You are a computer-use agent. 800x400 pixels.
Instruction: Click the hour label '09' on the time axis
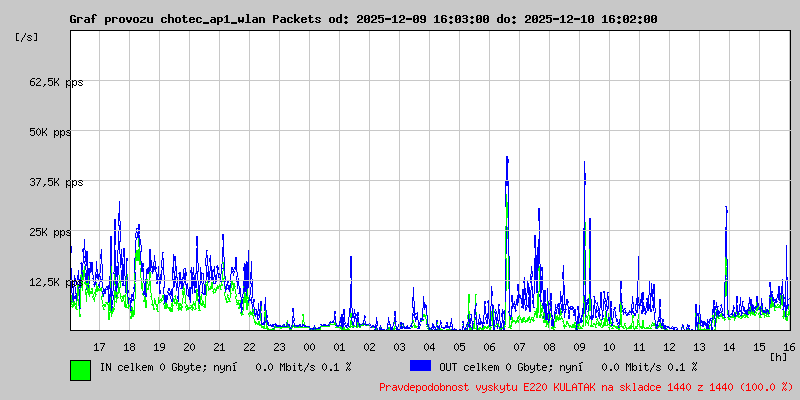(579, 347)
